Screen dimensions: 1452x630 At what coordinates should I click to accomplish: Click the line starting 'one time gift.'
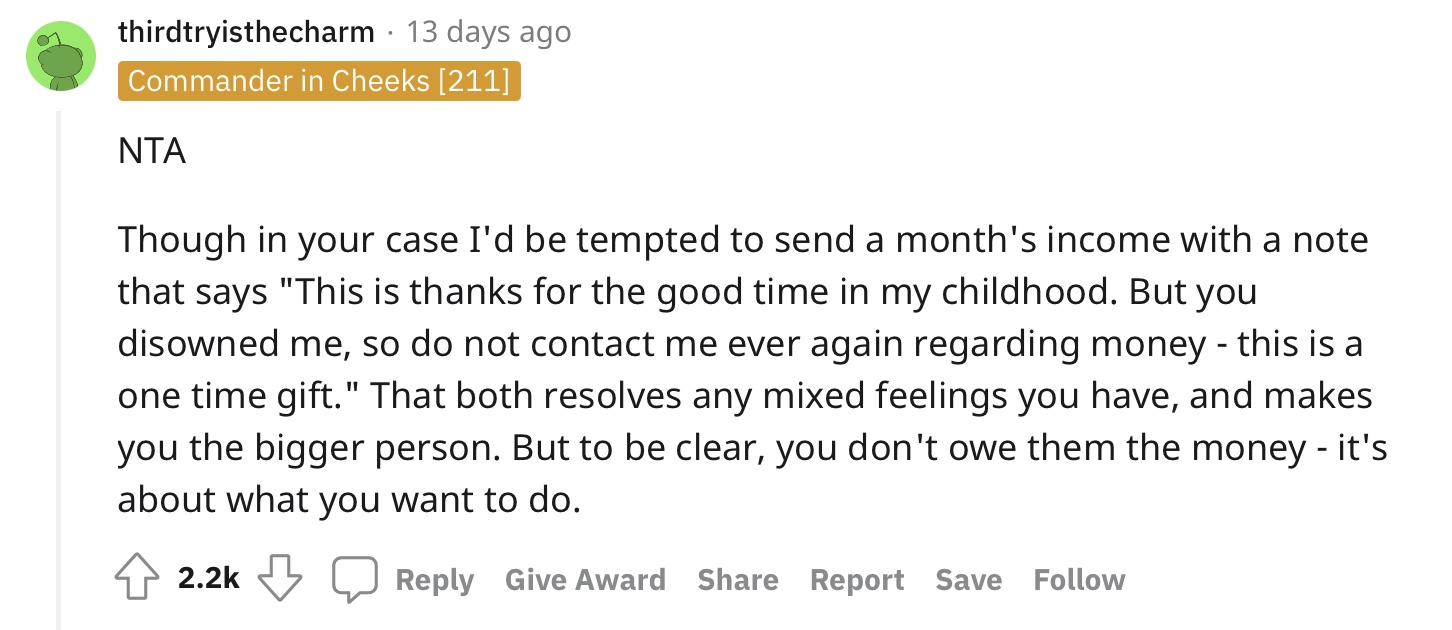pyautogui.click(x=745, y=397)
